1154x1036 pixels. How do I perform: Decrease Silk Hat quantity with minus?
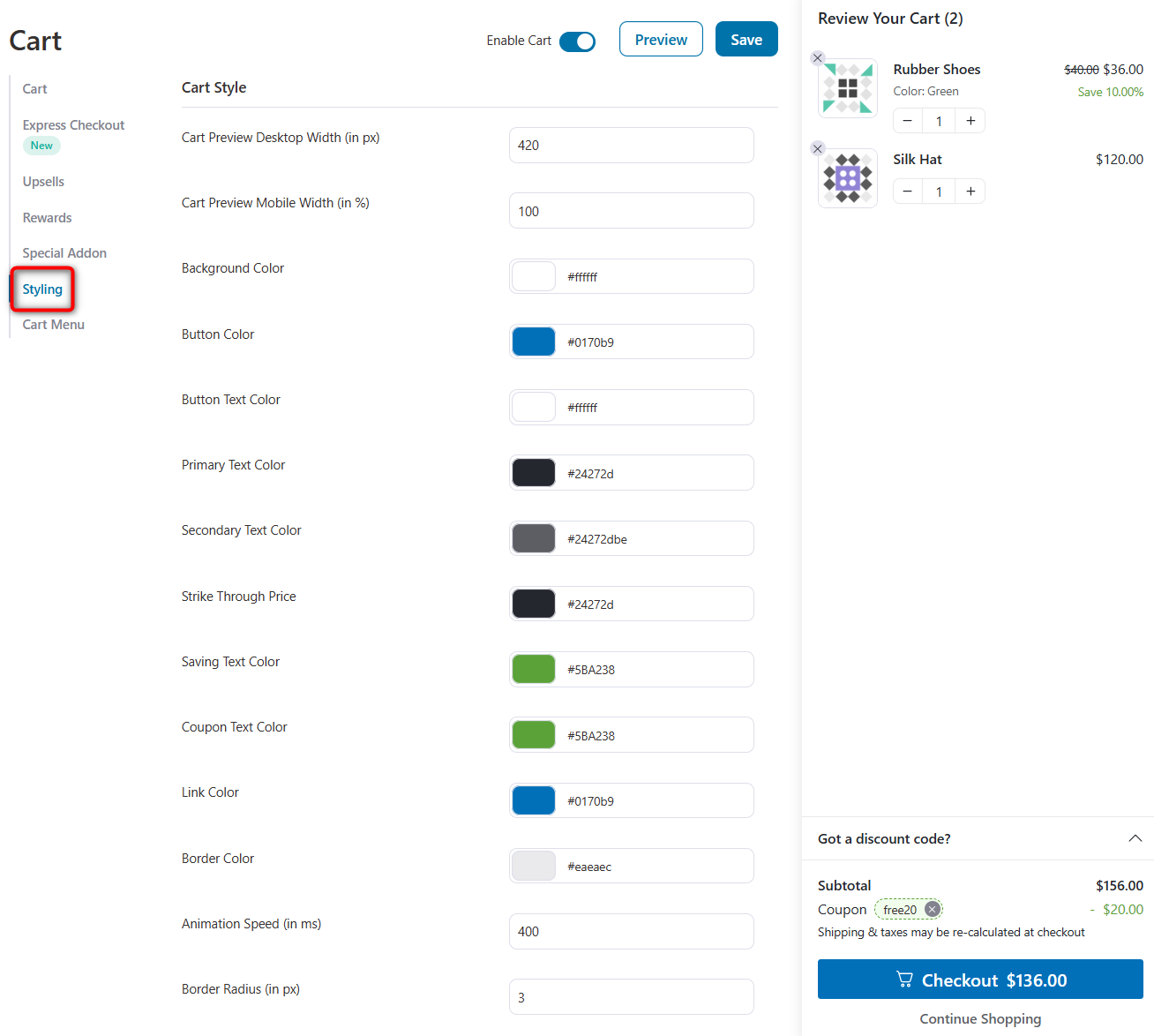coord(908,191)
